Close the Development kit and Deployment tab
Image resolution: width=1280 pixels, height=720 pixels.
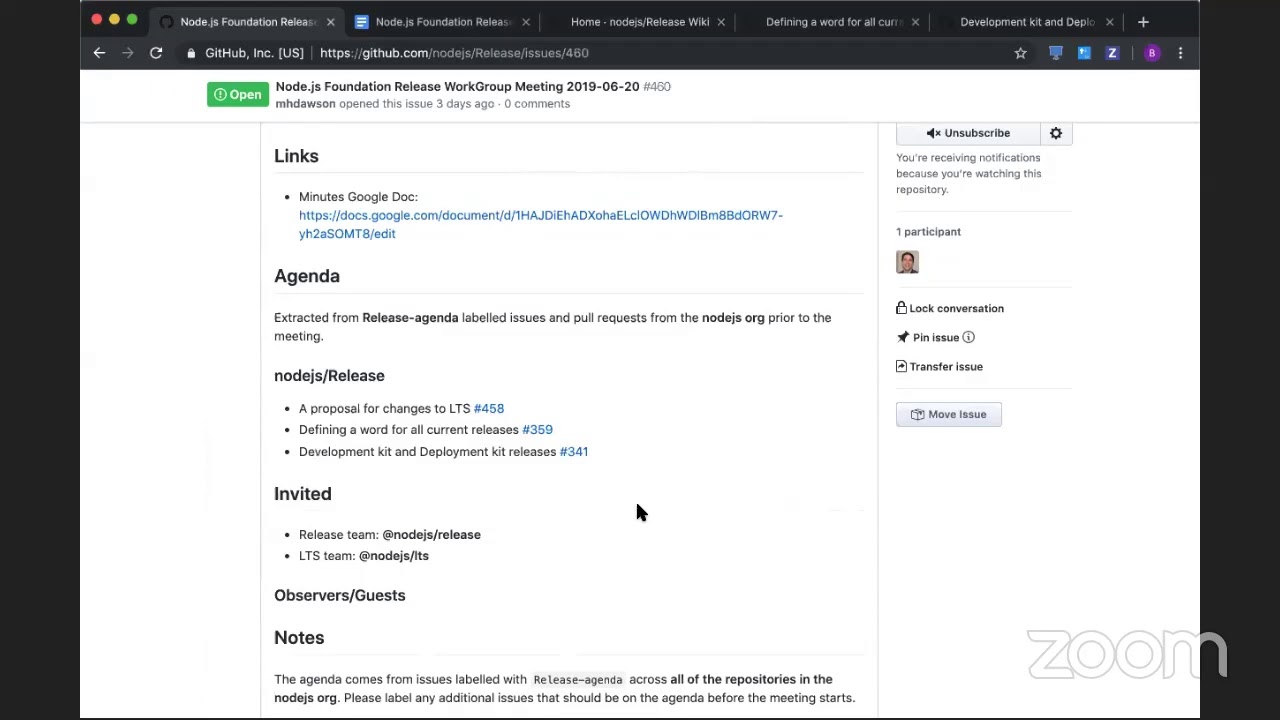1109,21
